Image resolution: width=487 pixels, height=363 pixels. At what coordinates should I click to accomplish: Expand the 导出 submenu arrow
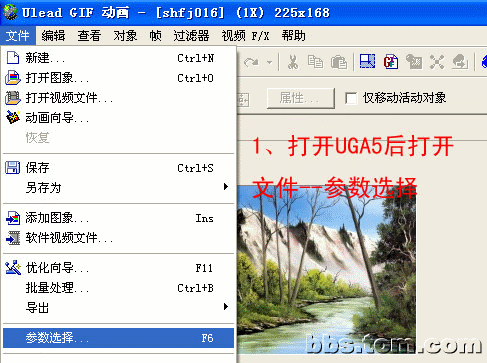click(x=226, y=307)
